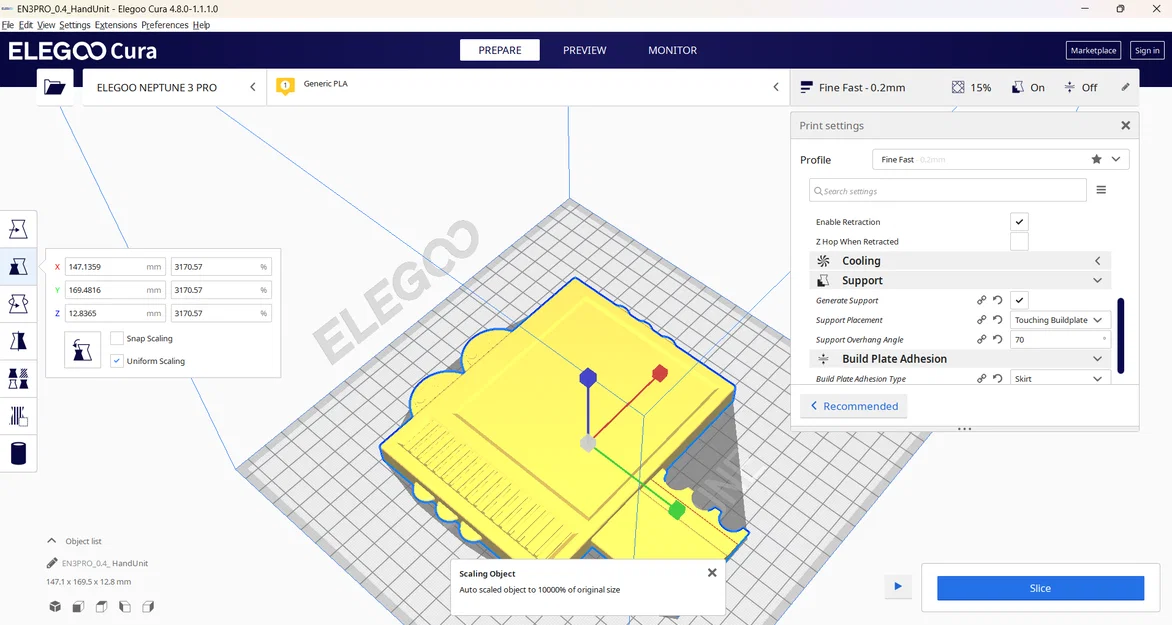Open the Preferences menu

click(164, 25)
